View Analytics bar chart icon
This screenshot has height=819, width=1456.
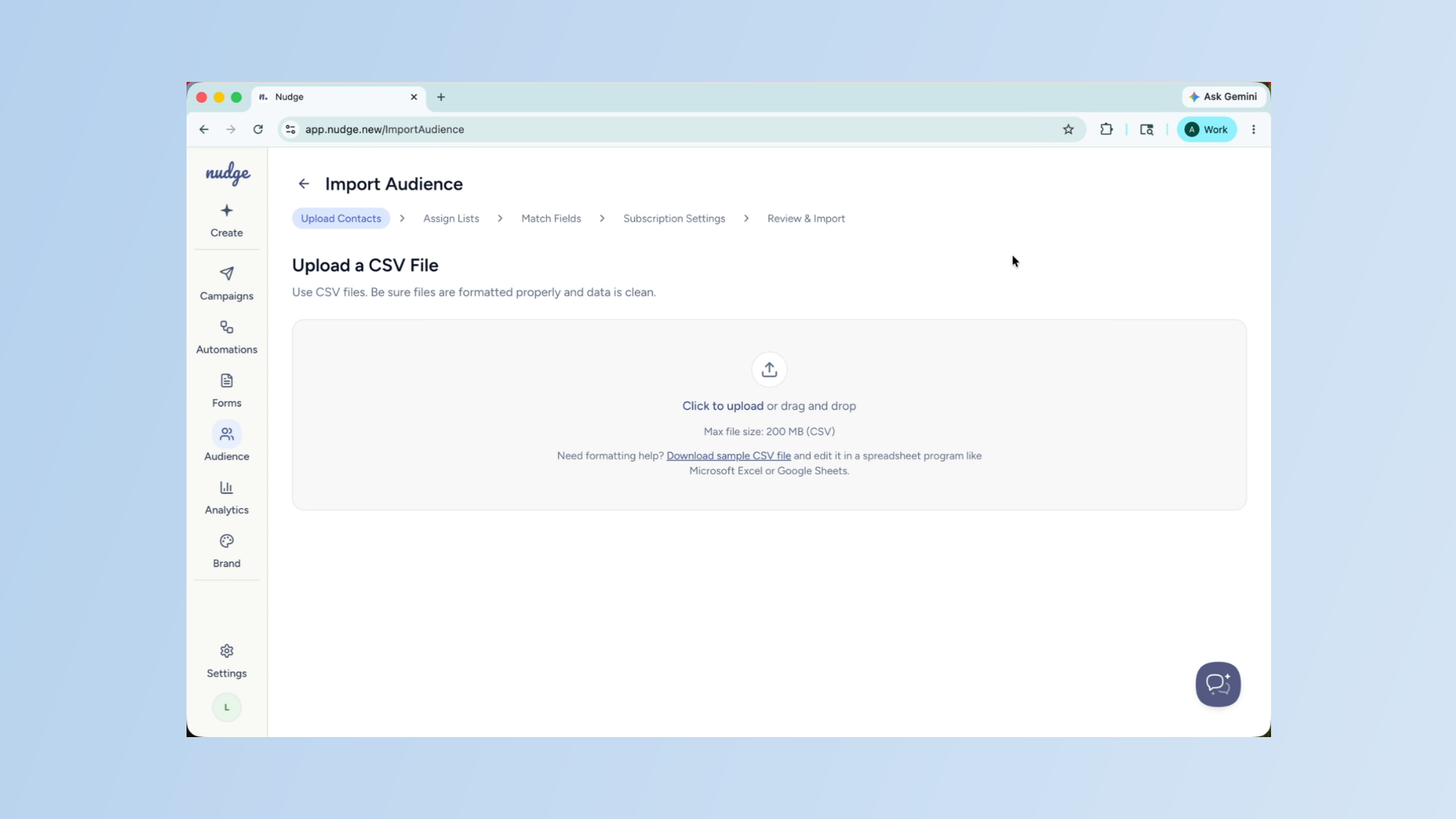coord(227,488)
